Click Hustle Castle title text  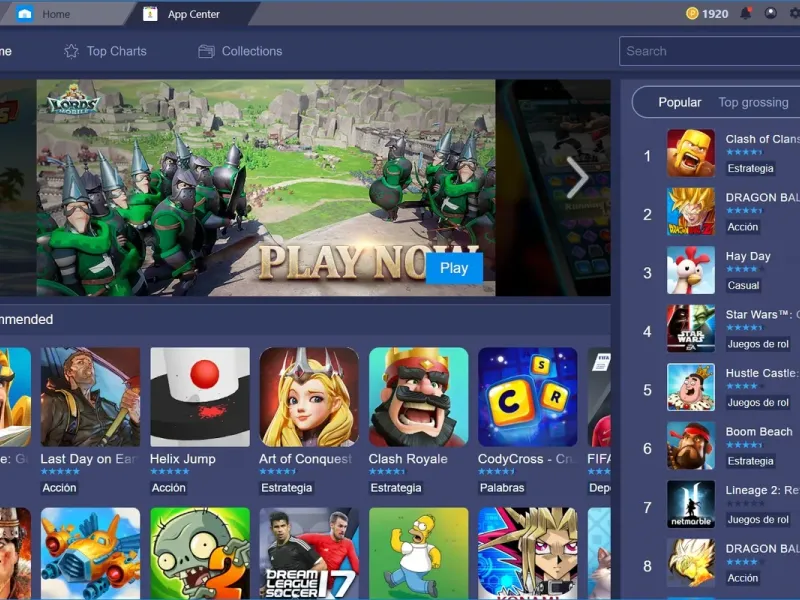pyautogui.click(x=761, y=373)
